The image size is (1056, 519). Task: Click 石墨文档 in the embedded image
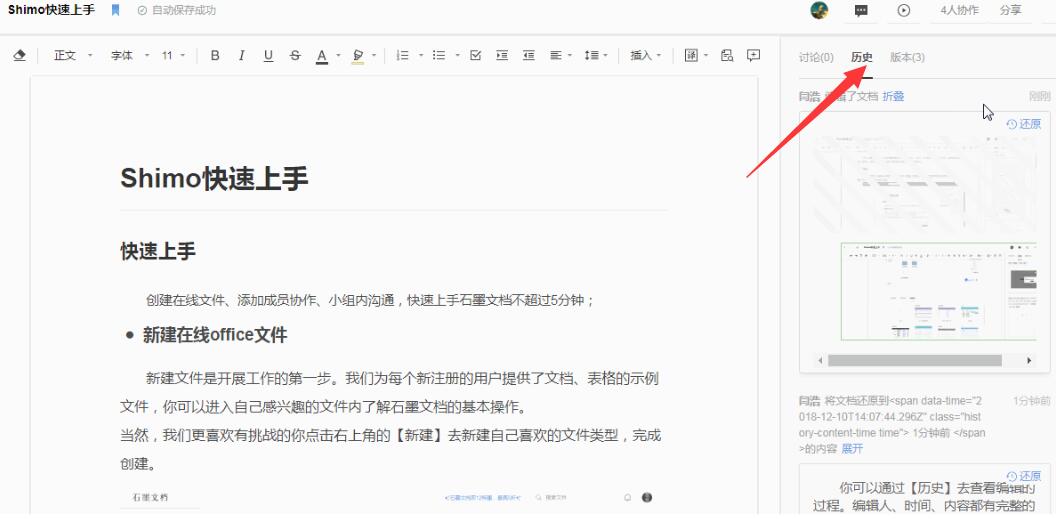pos(150,497)
